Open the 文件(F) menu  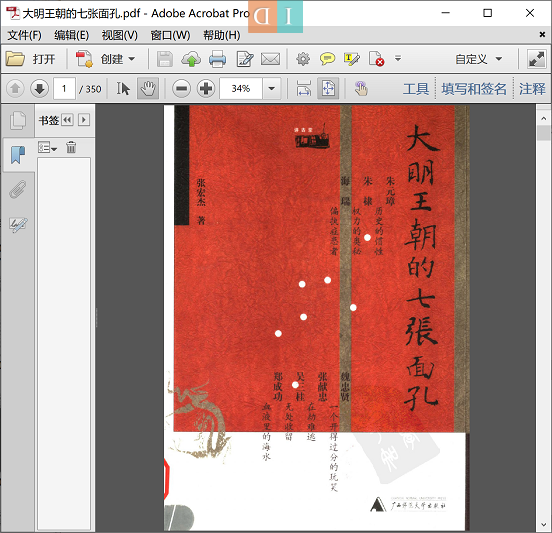(x=24, y=35)
